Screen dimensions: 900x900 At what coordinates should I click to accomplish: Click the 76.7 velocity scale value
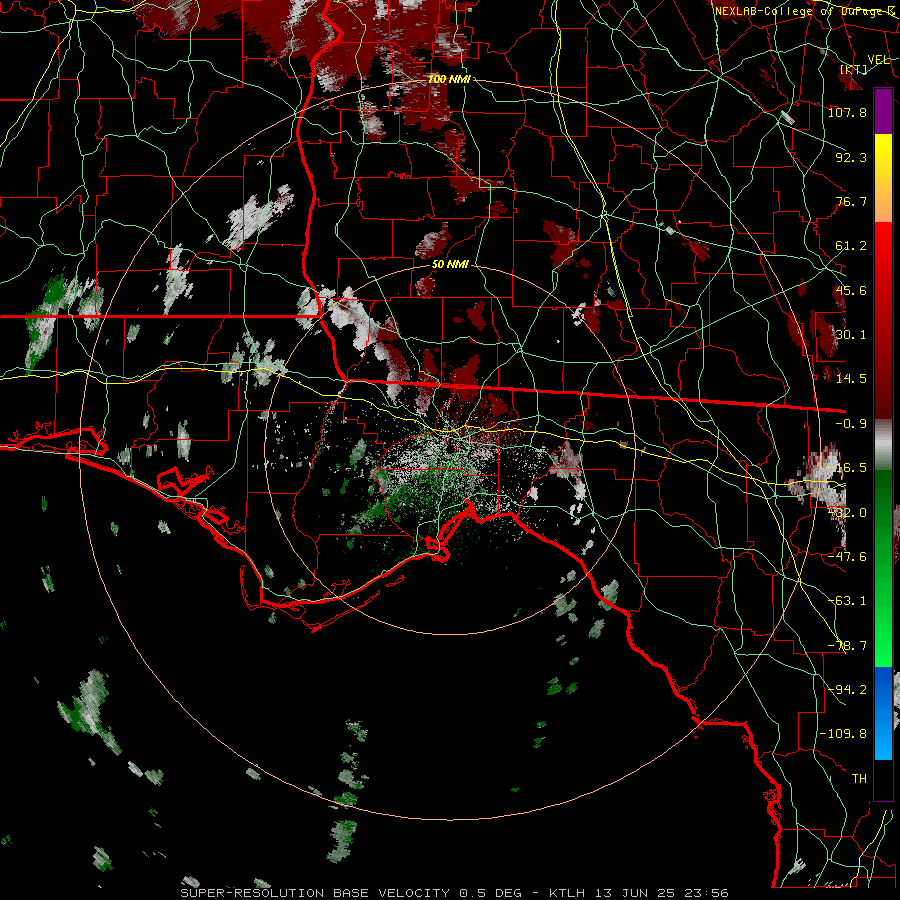851,201
